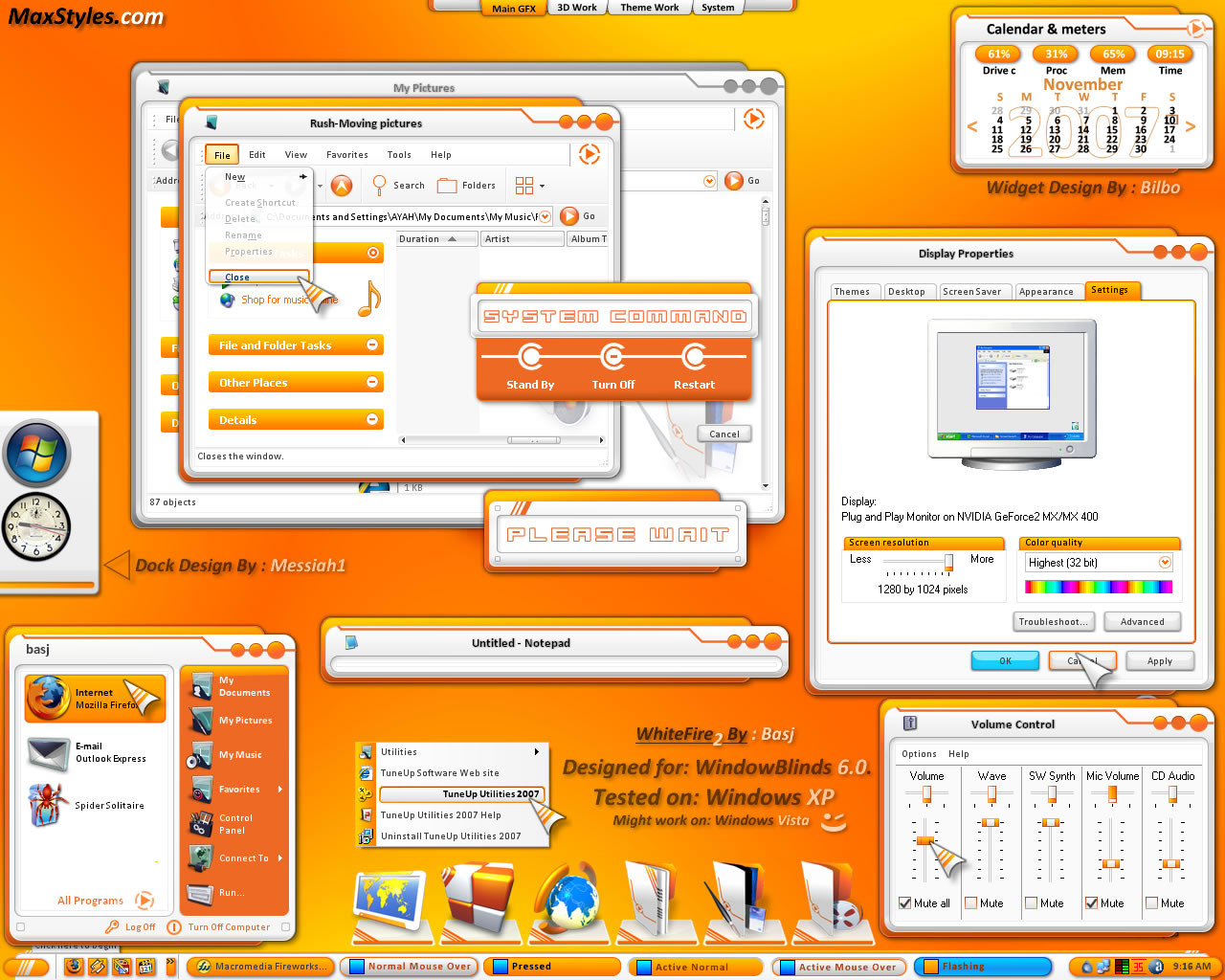Click Apply in Display Properties
The width and height of the screenshot is (1225, 980).
click(x=1159, y=661)
